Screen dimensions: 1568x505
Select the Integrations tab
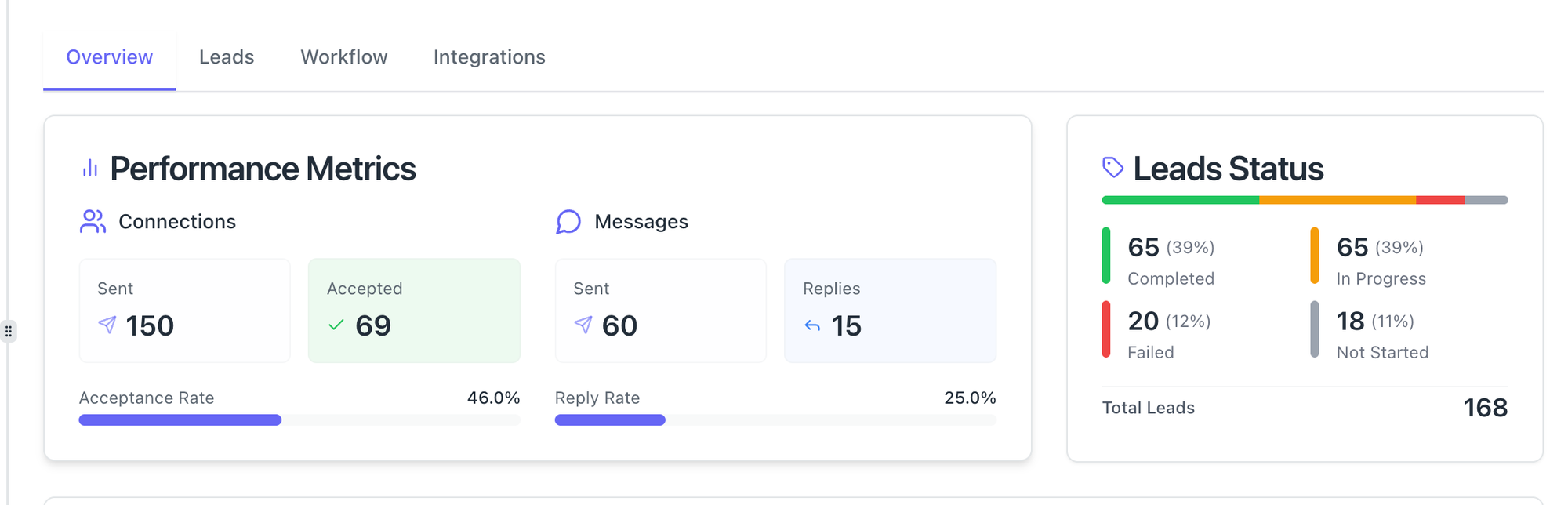point(489,57)
